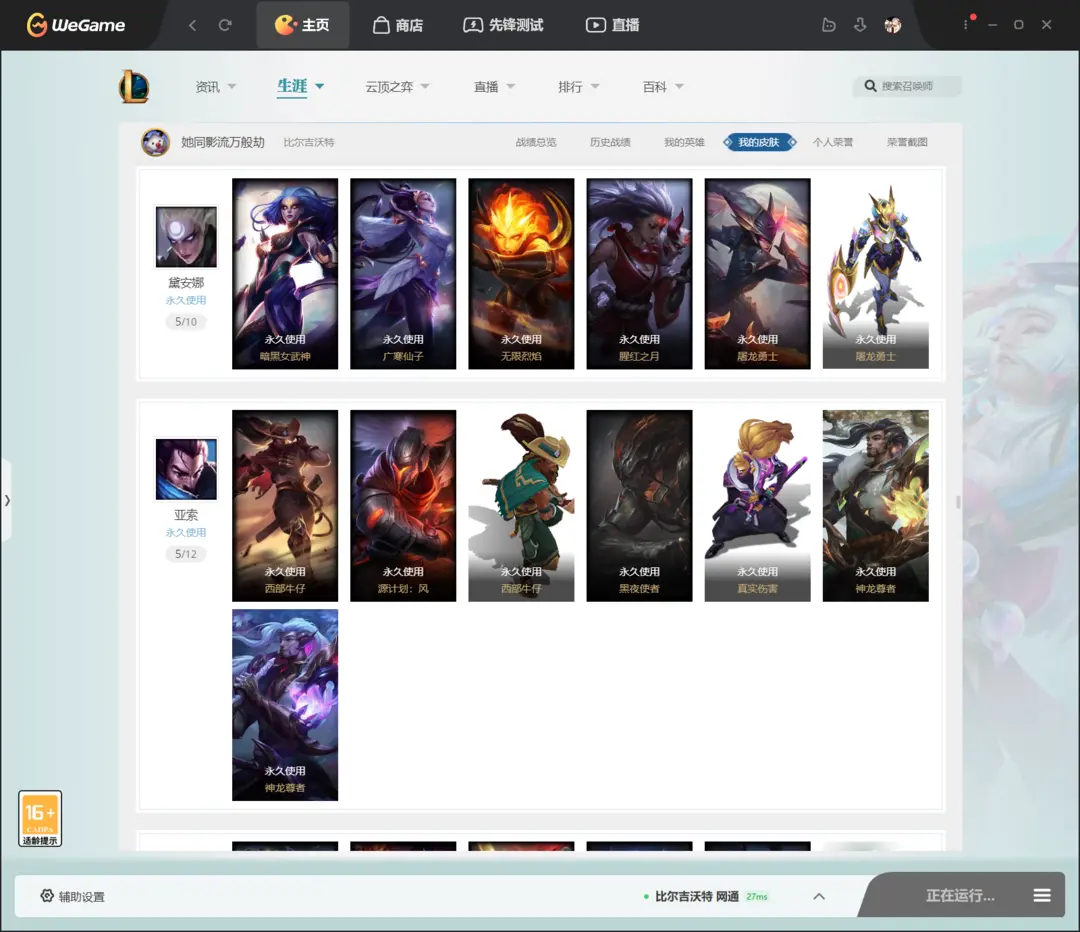1080x932 pixels.
Task: Click the 辅助设置 gear icon
Action: coord(47,895)
